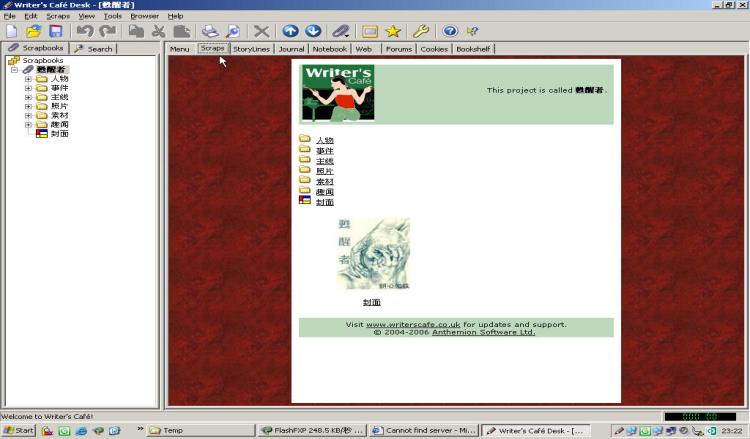750x439 pixels.
Task: Switch to the Search sidebar tab
Action: tap(94, 49)
